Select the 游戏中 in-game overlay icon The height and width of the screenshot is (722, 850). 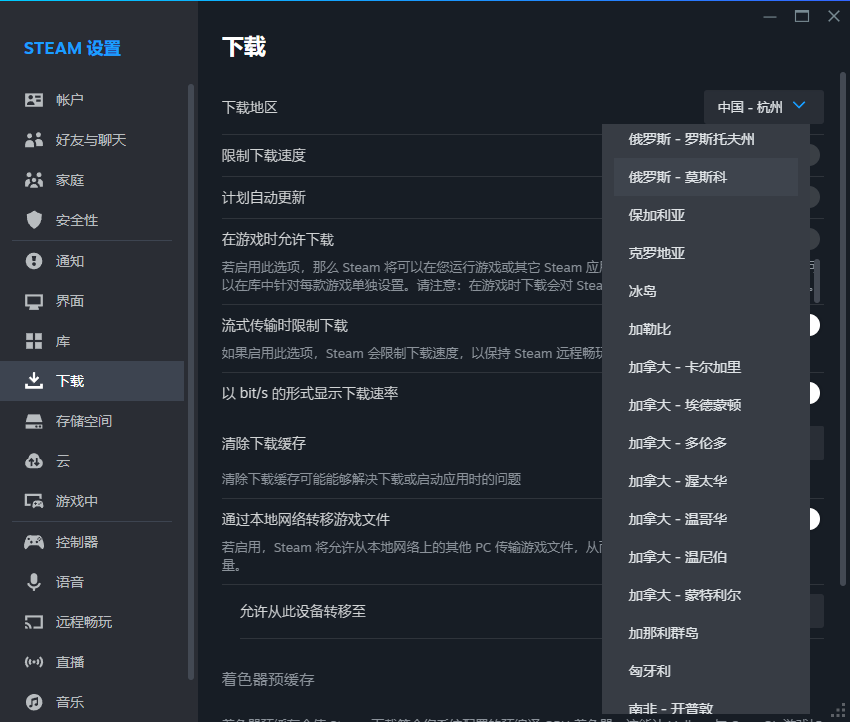tap(34, 501)
